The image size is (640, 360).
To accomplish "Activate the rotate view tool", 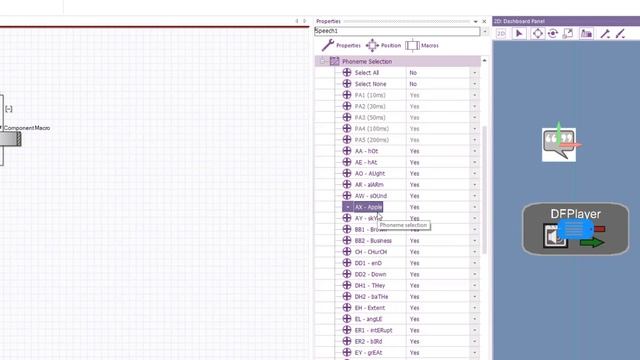I will 553,33.
